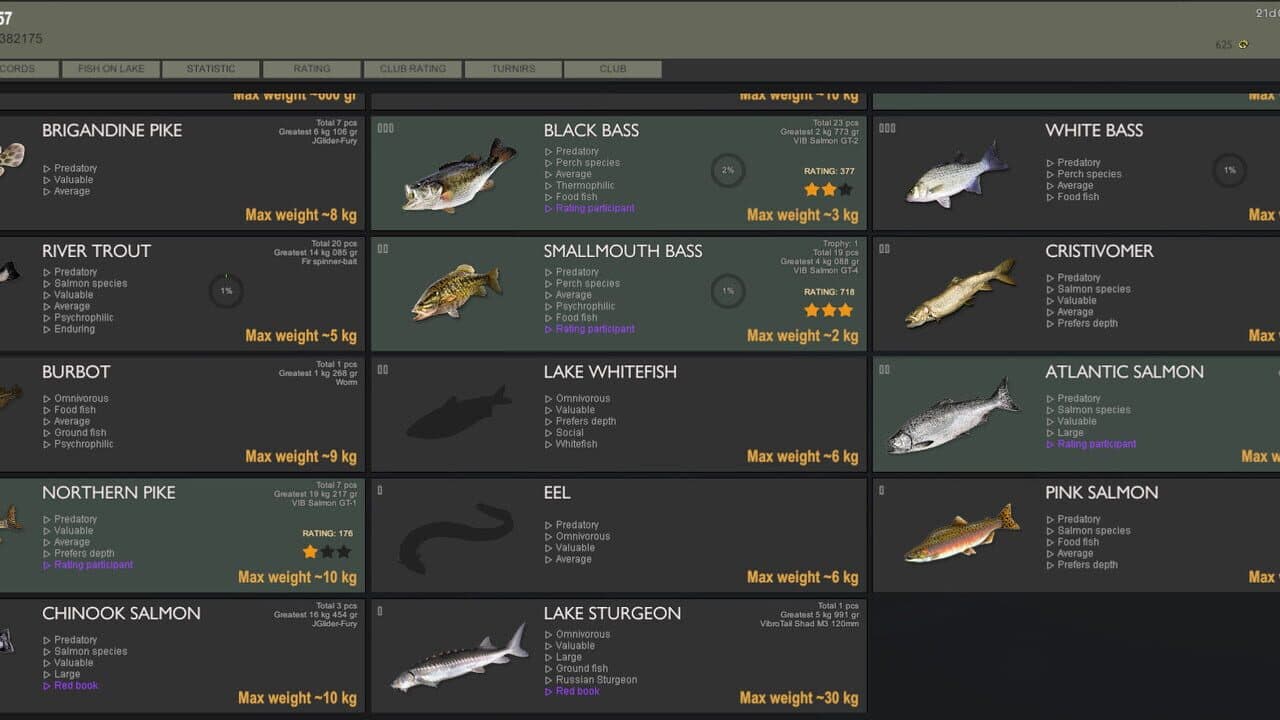
Task: Click the bar indicator on Eel card
Action: [380, 490]
